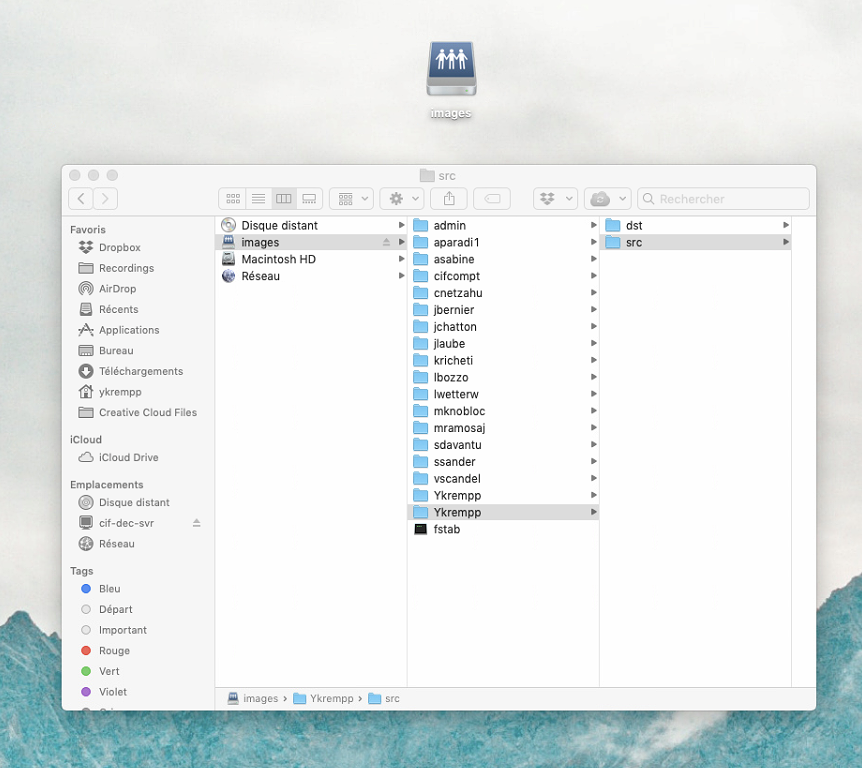Open iCloud Drive in the sidebar
This screenshot has height=768, width=862.
click(128, 458)
